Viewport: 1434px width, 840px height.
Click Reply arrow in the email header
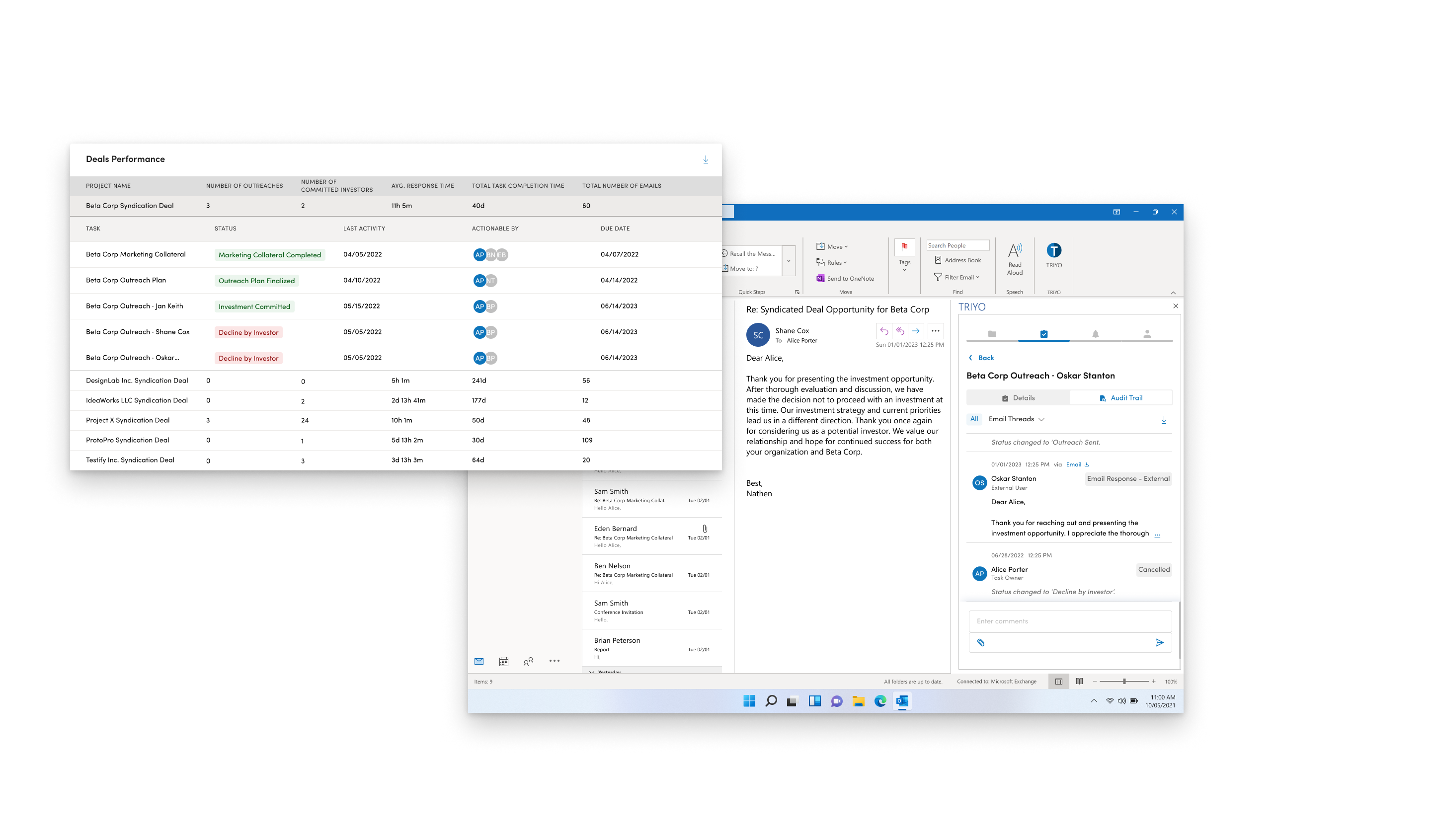click(x=884, y=331)
